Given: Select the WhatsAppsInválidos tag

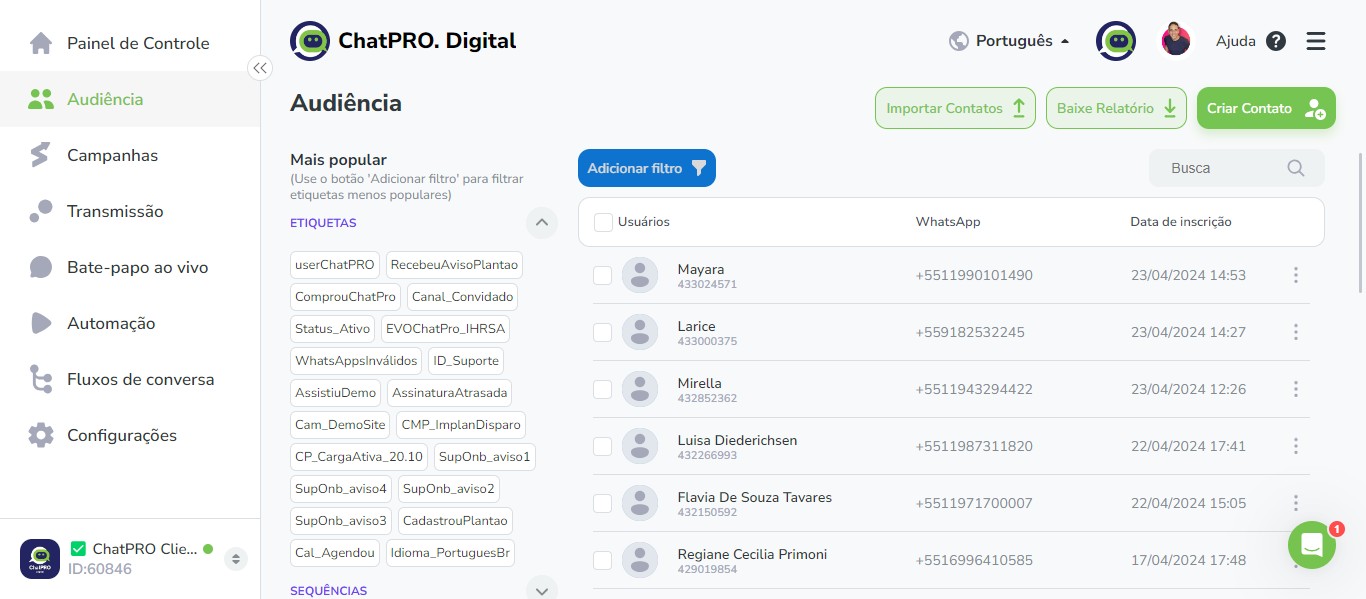Looking at the screenshot, I should click(x=356, y=360).
